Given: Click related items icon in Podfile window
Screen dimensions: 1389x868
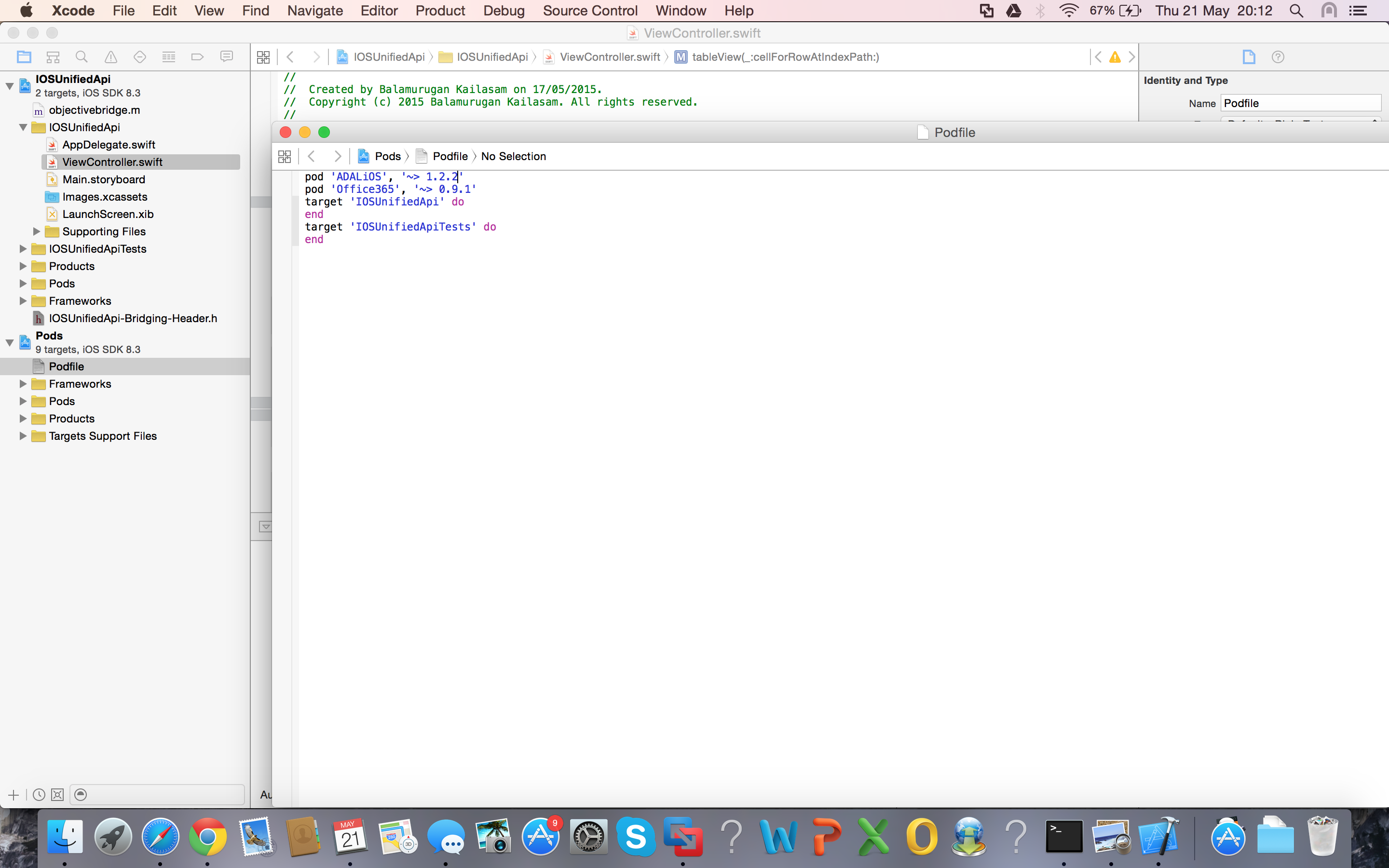Looking at the screenshot, I should pos(285,156).
